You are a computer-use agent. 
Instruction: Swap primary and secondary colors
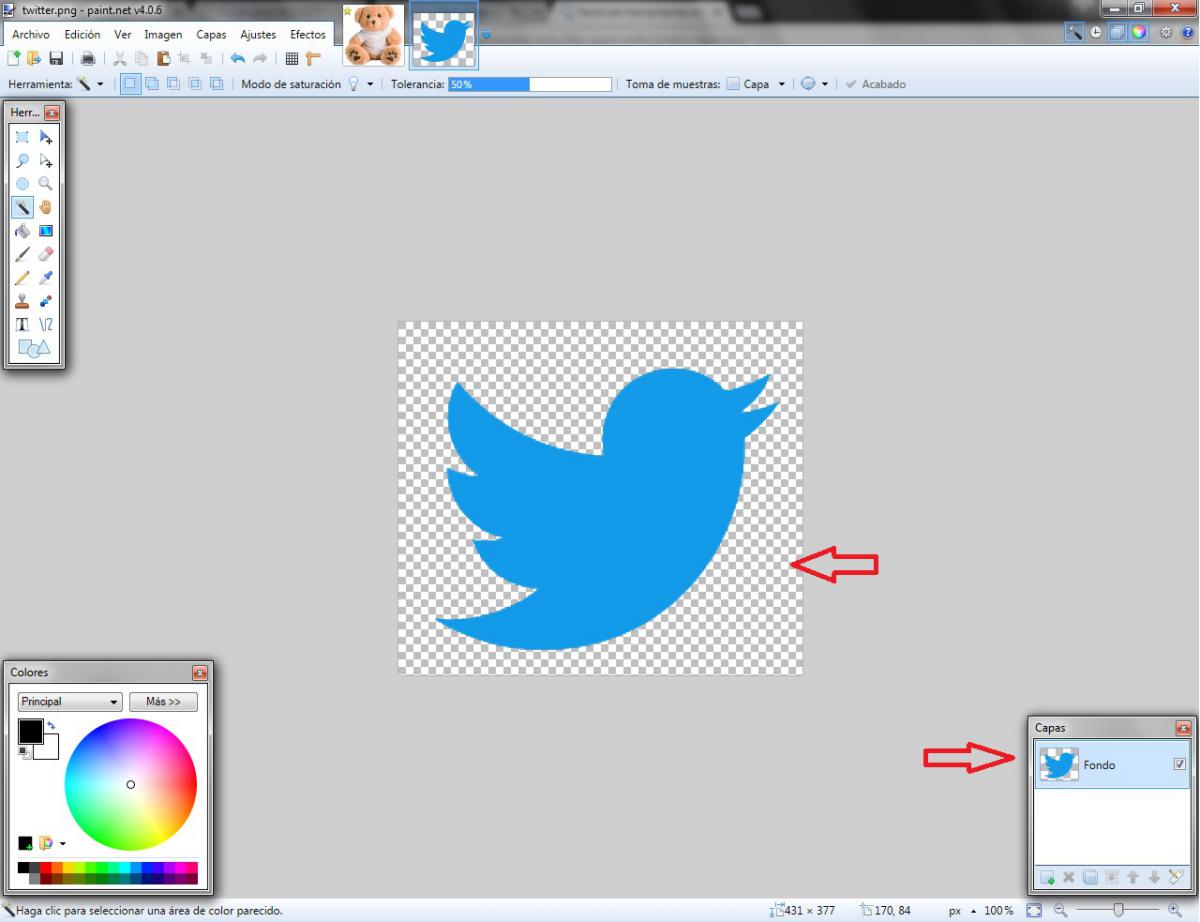pos(51,725)
